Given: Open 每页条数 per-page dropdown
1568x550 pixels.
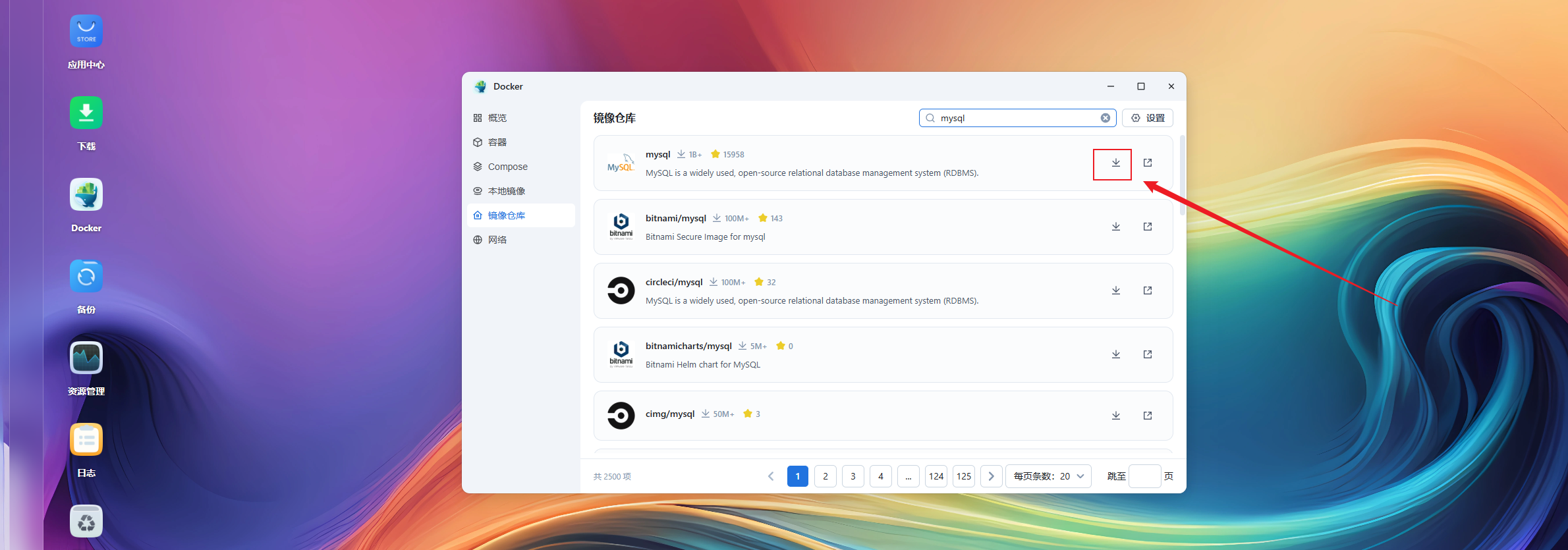Looking at the screenshot, I should point(1049,476).
